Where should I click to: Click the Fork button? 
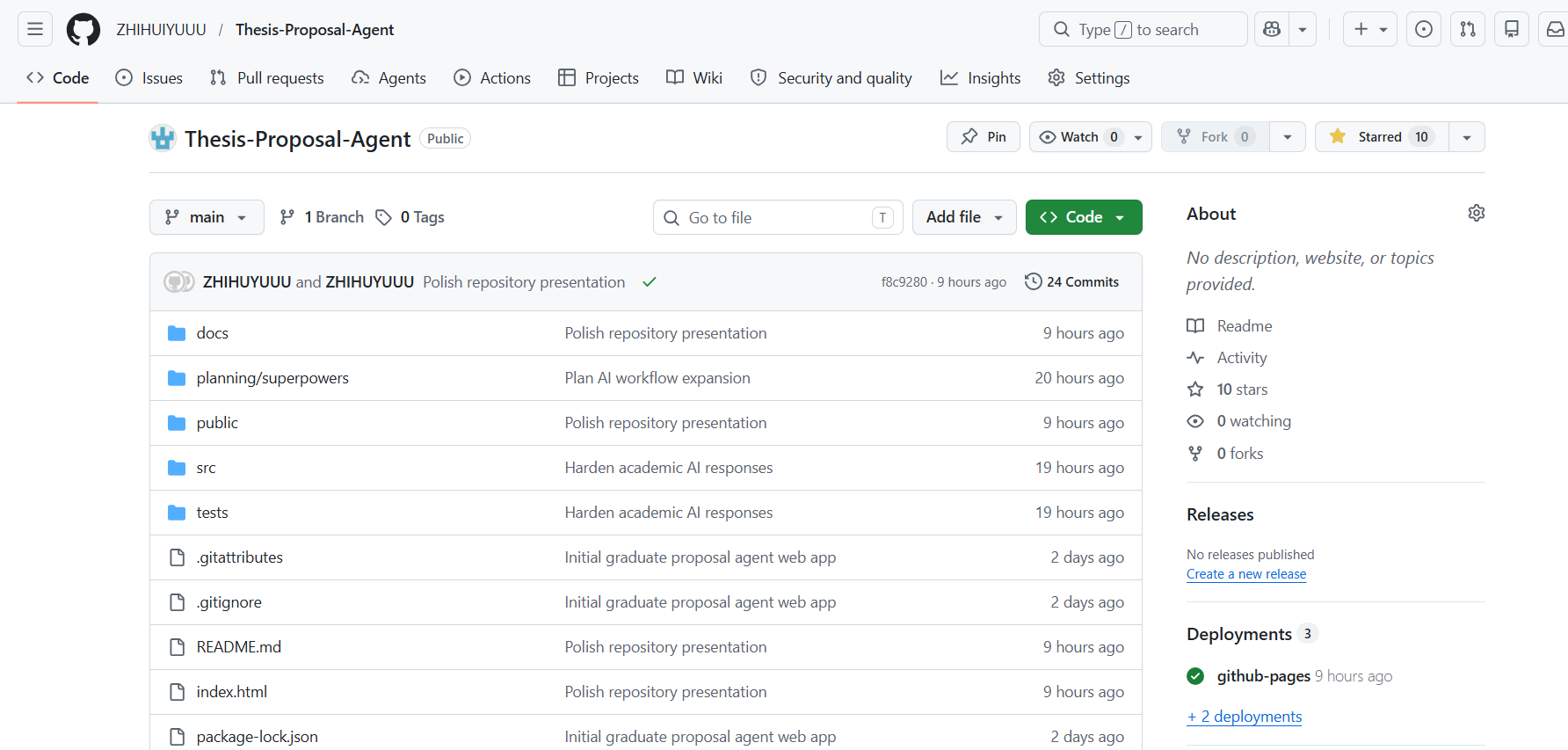[1216, 137]
